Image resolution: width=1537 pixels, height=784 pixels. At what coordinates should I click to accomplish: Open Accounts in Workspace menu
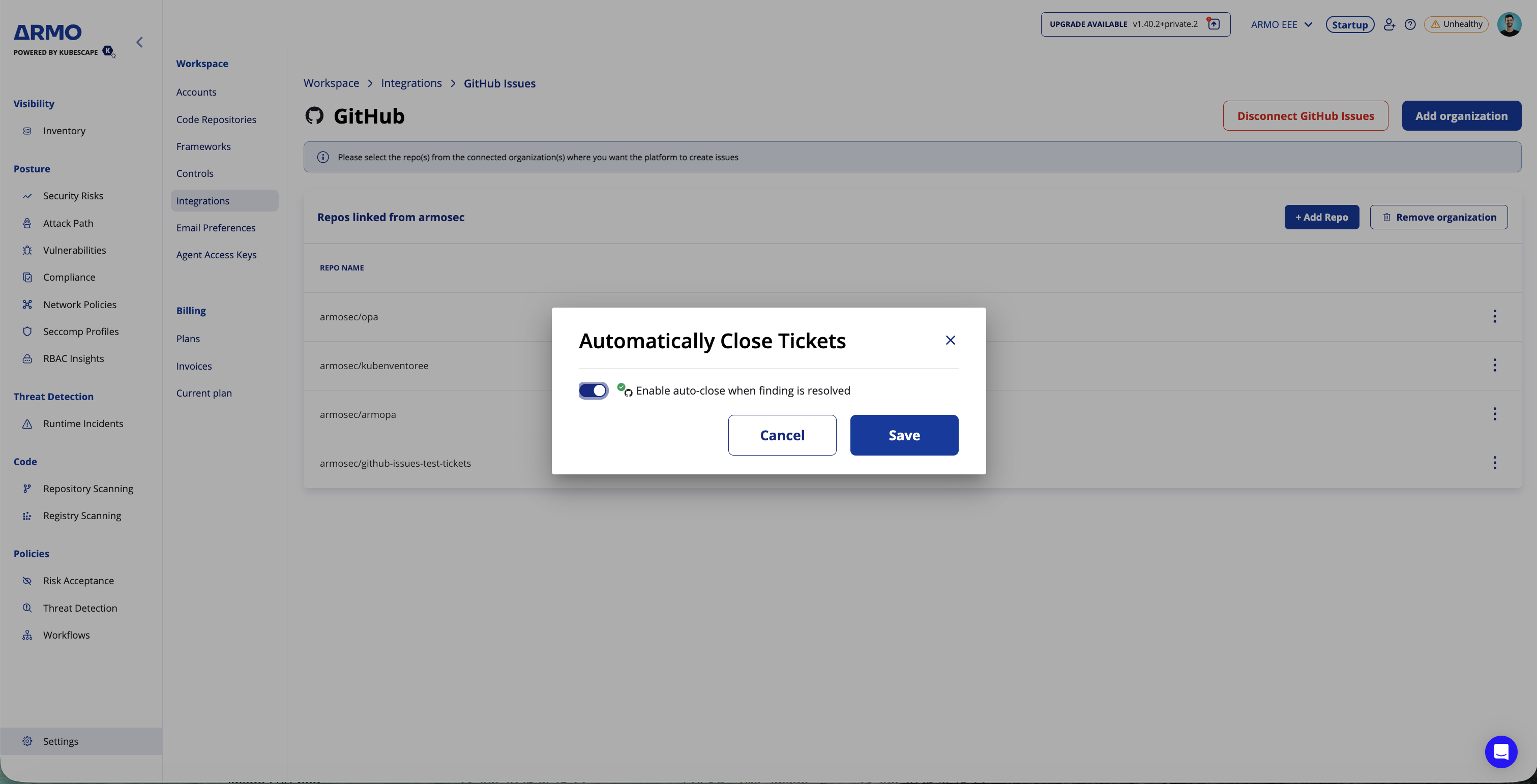pos(196,92)
